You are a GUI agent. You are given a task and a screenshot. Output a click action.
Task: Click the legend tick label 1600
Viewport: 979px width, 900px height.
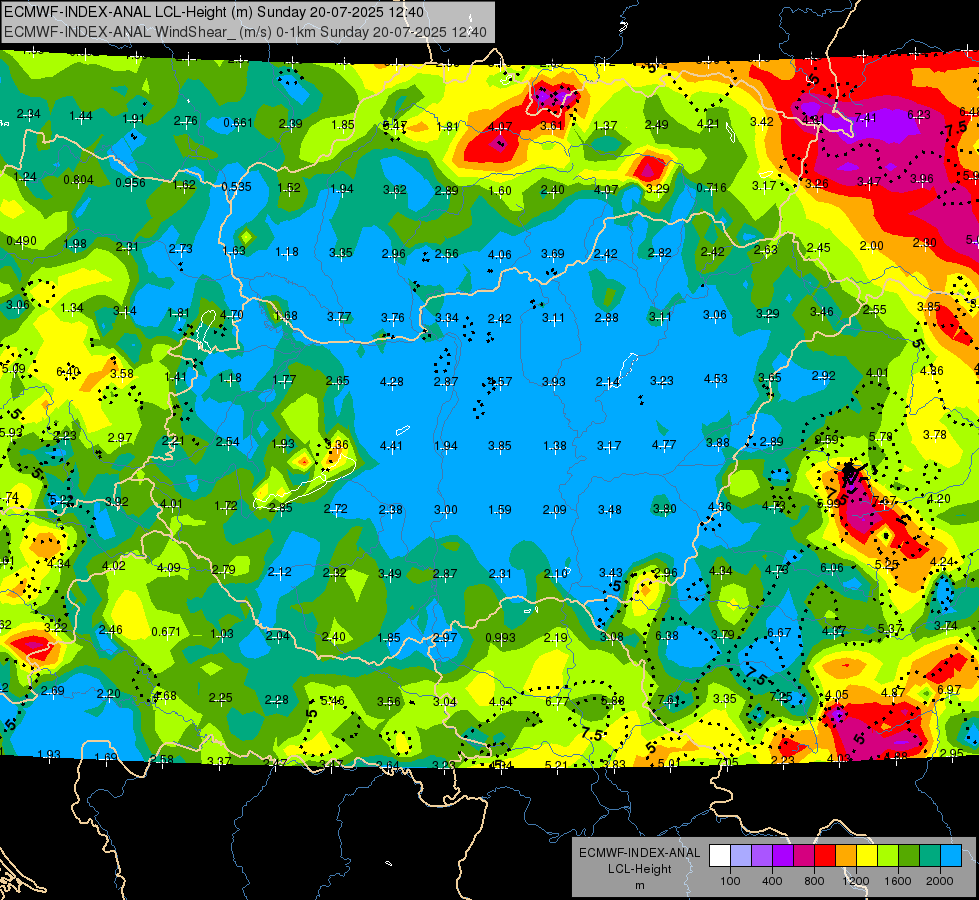pos(897,881)
